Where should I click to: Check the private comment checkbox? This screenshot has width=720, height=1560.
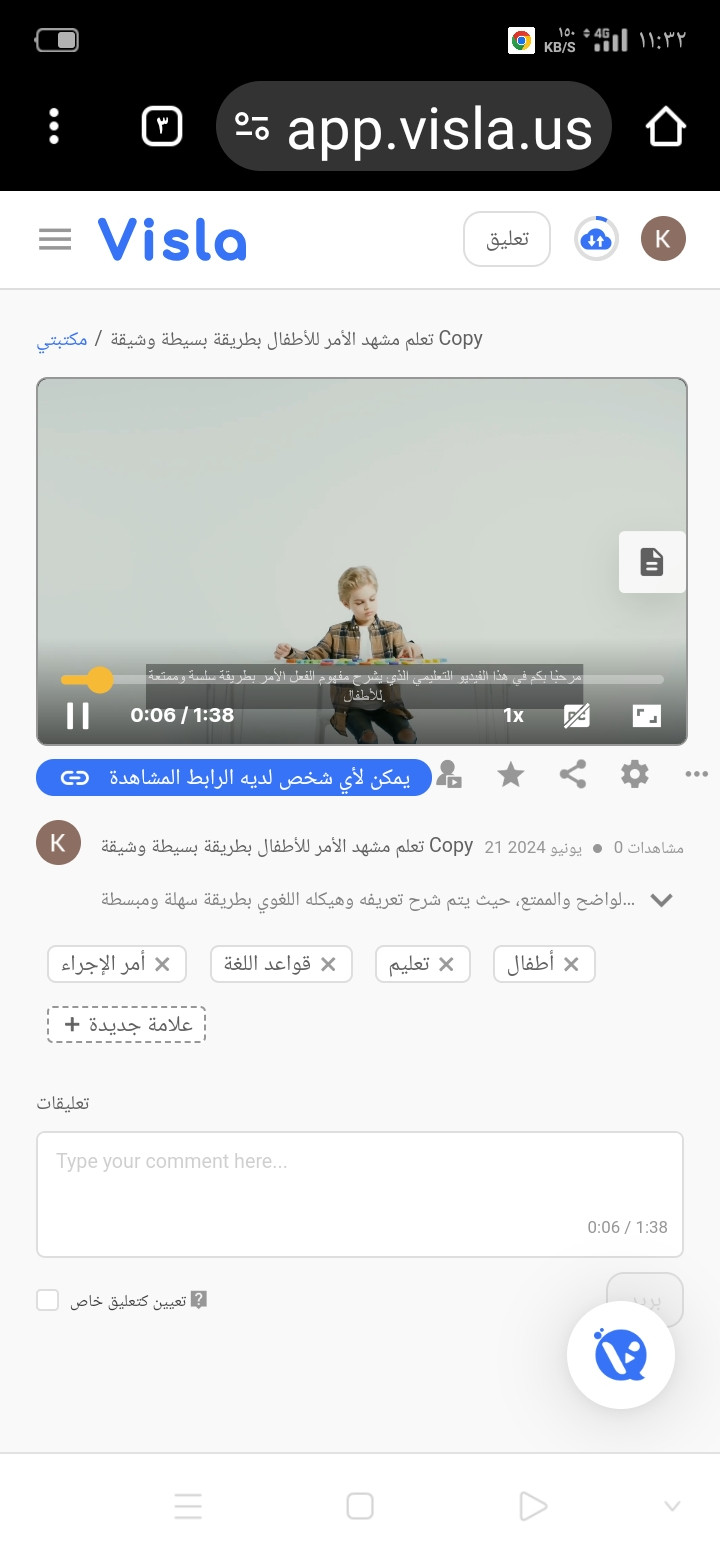tap(48, 1300)
